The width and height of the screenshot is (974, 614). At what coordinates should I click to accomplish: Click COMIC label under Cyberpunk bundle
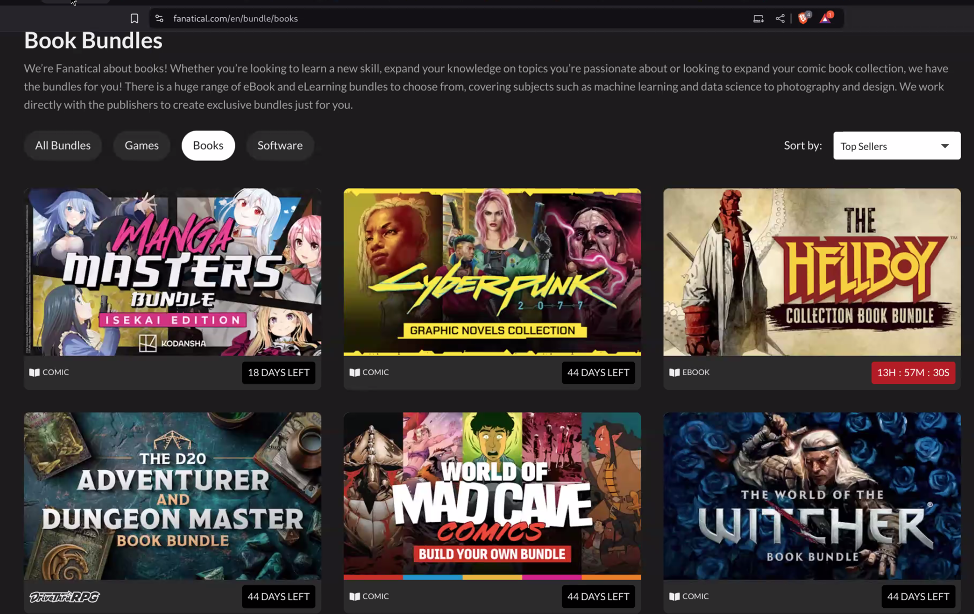coord(376,372)
